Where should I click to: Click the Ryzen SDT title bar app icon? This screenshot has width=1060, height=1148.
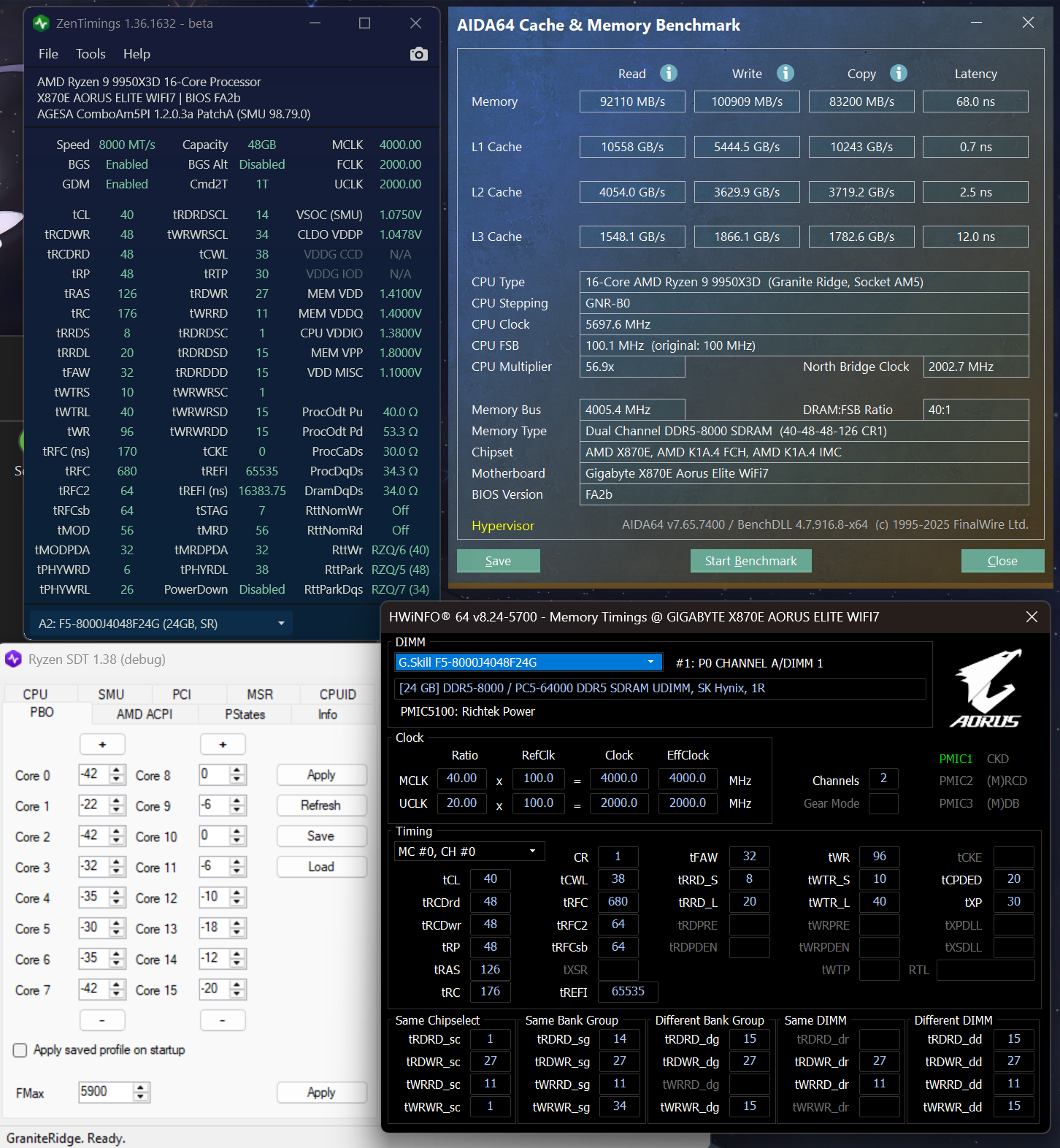click(13, 659)
